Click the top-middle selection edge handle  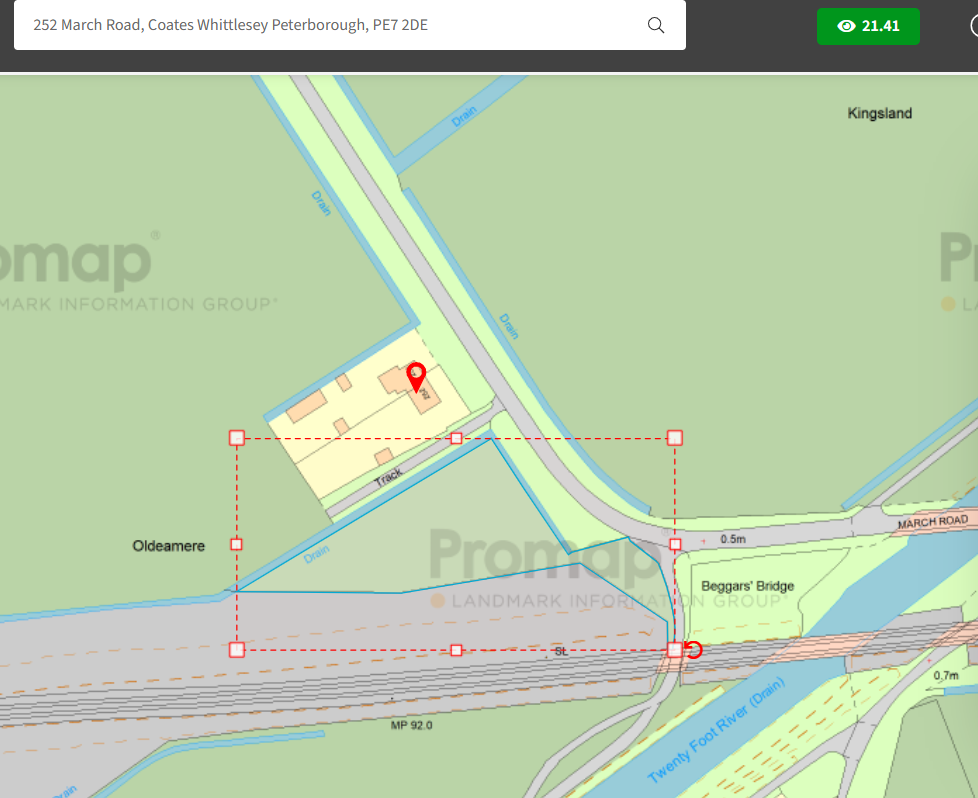(x=456, y=439)
